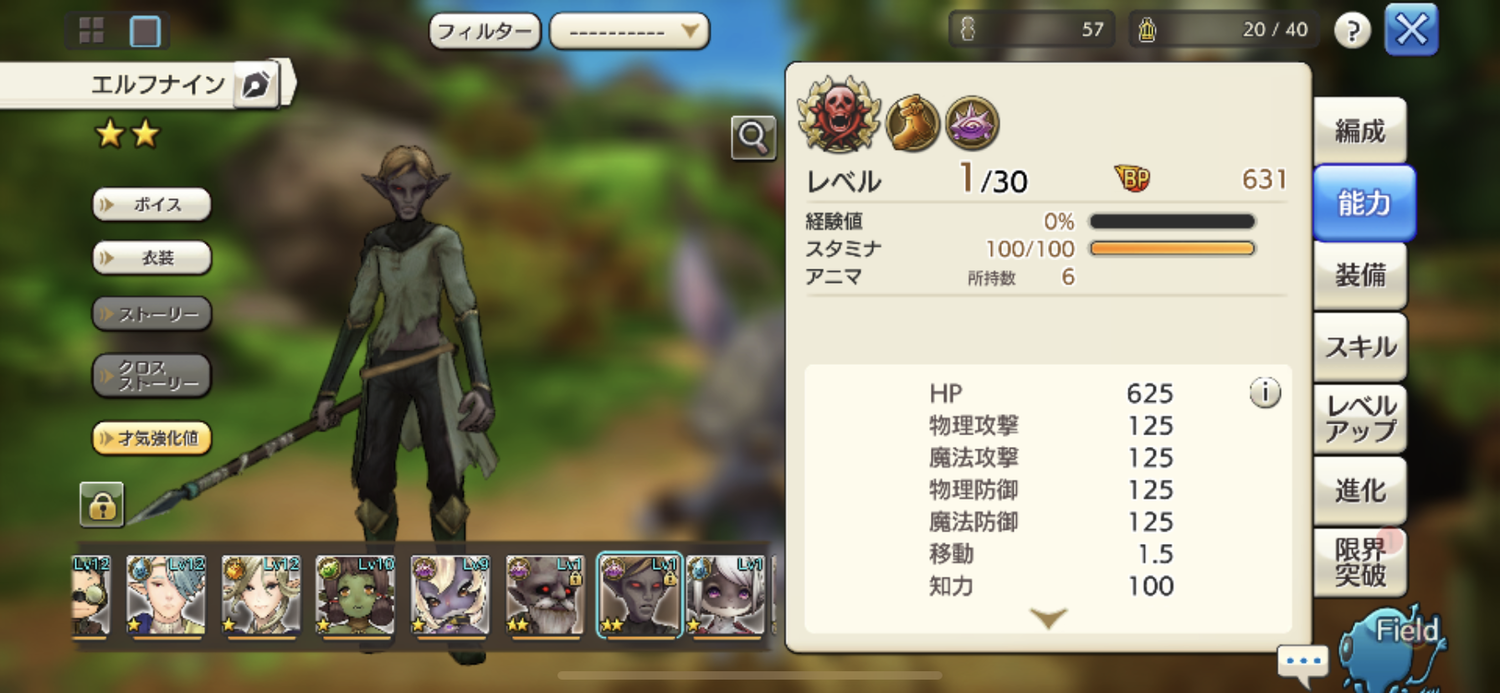This screenshot has height=693, width=1500.
Task: Click the red skull emblem badge
Action: tap(839, 115)
